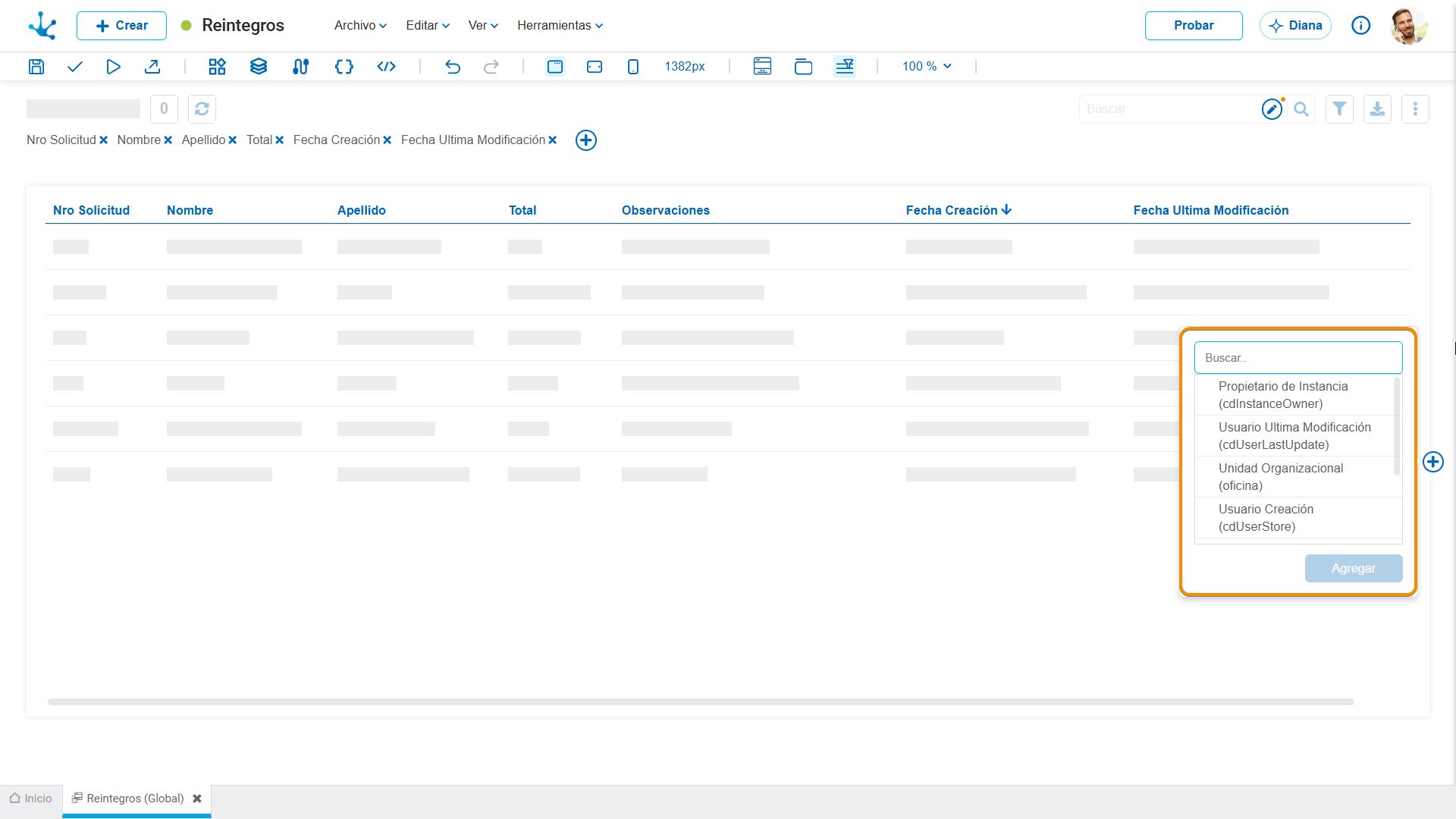The height and width of the screenshot is (819, 1456).
Task: Open the Diana assistant button
Action: point(1295,26)
